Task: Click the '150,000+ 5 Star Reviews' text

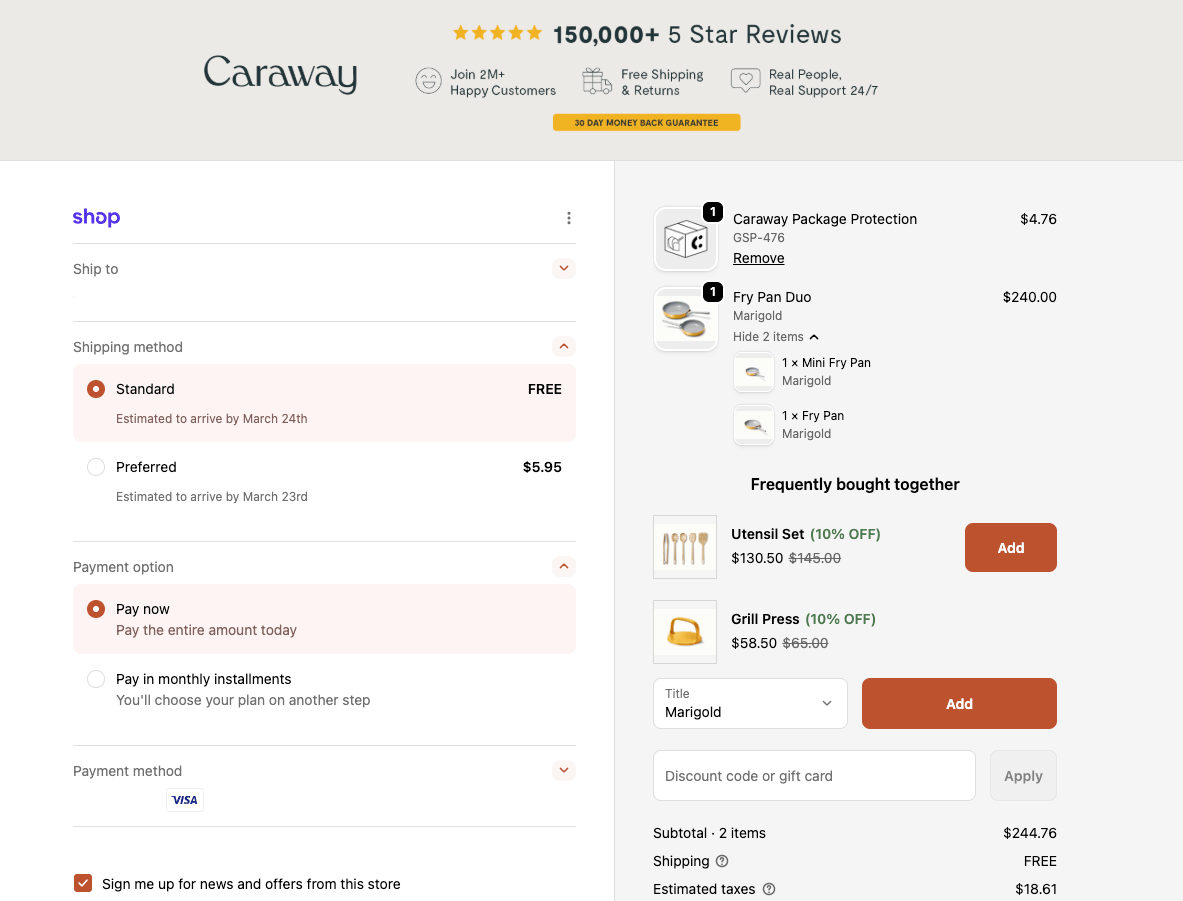Action: coord(697,35)
